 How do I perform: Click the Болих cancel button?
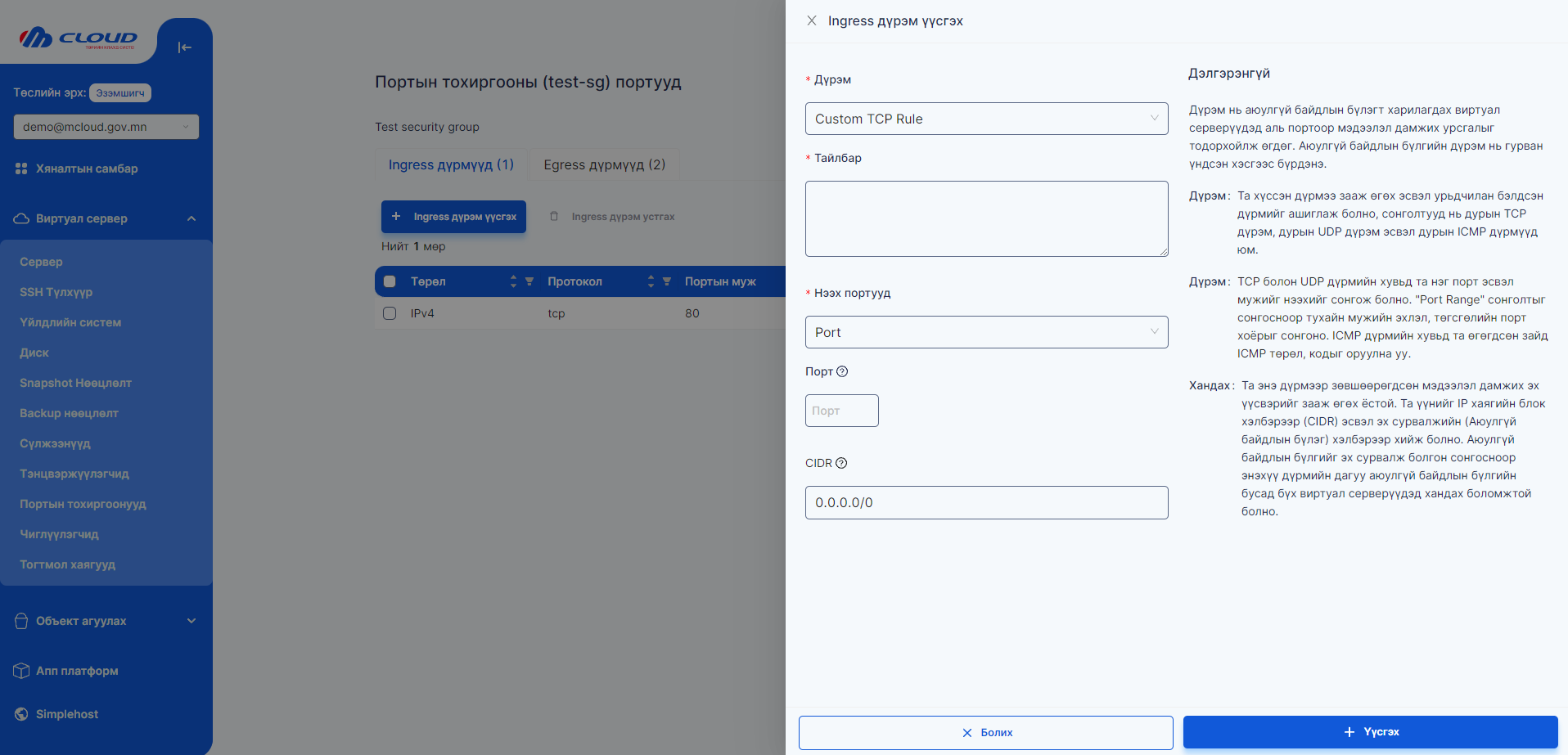985,733
